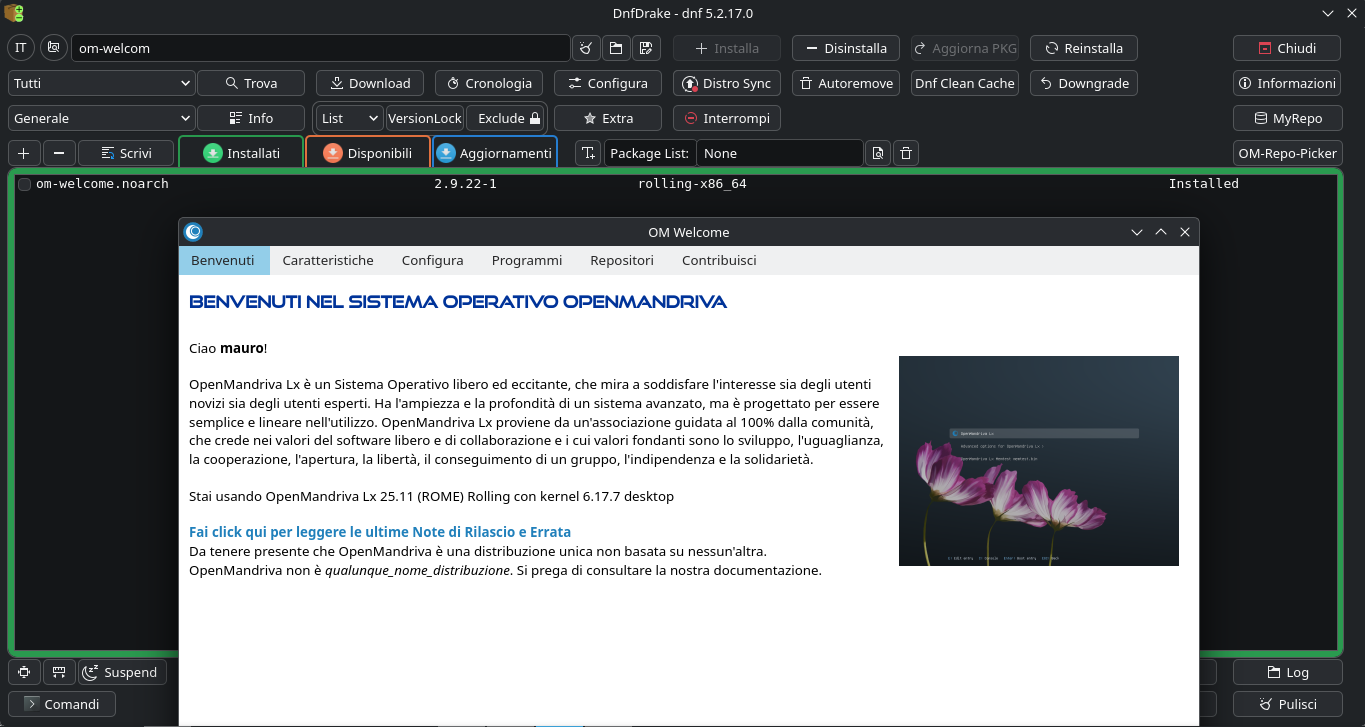Viewport: 1365px width, 727px height.
Task: Open the List combo box
Action: tap(349, 118)
